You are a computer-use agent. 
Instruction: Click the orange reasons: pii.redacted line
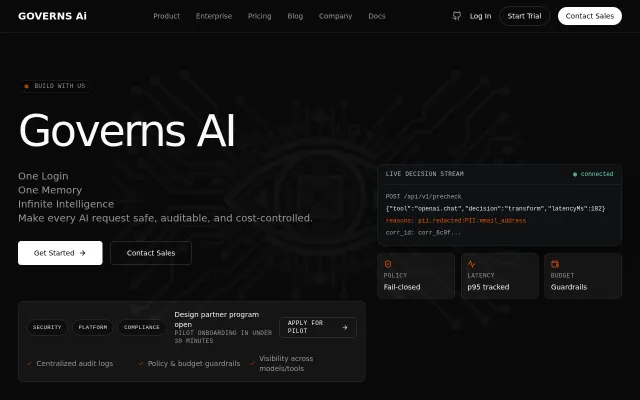pos(456,221)
